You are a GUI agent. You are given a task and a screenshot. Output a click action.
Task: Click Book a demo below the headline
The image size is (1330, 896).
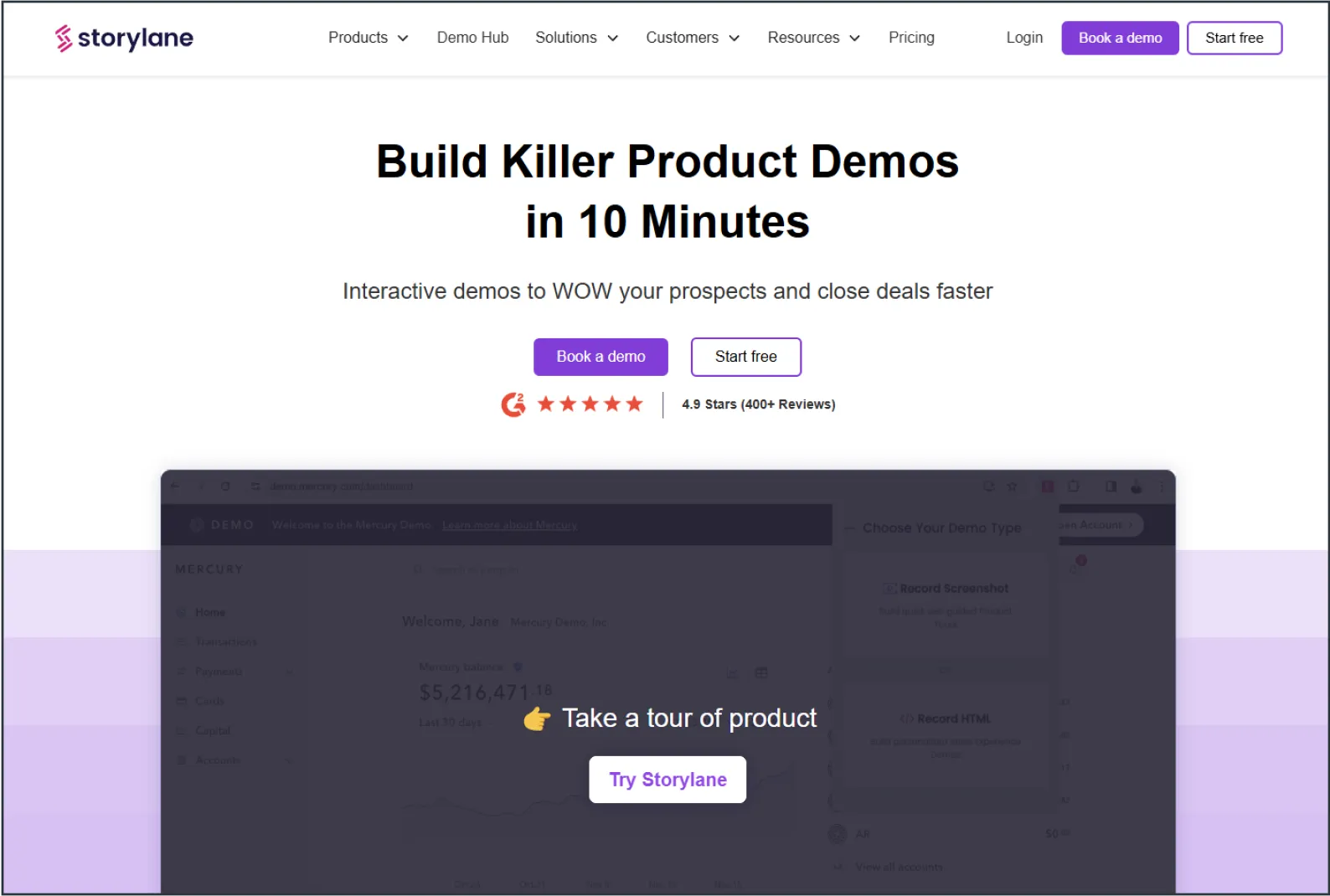coord(601,357)
